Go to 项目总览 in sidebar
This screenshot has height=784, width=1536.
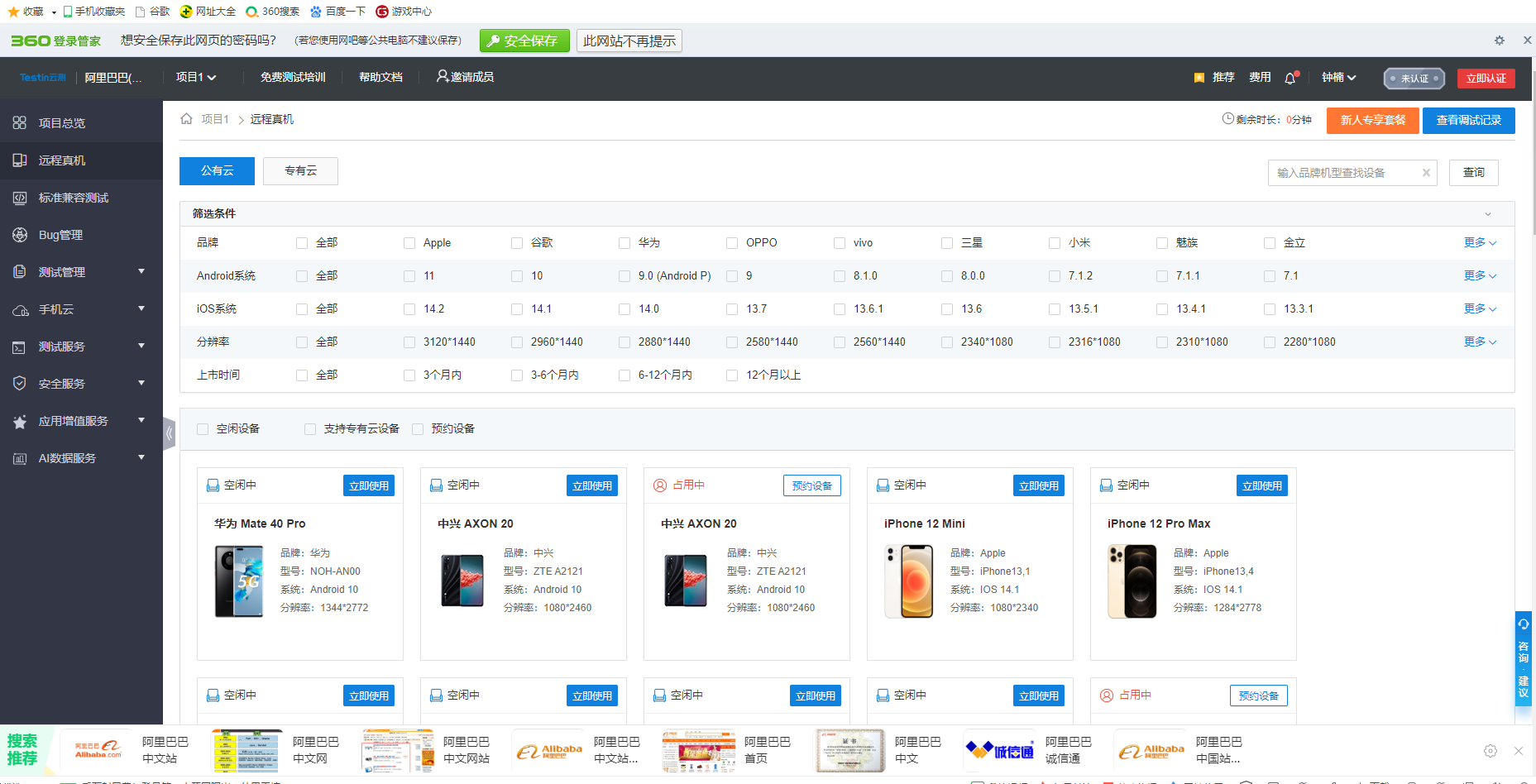pyautogui.click(x=62, y=123)
